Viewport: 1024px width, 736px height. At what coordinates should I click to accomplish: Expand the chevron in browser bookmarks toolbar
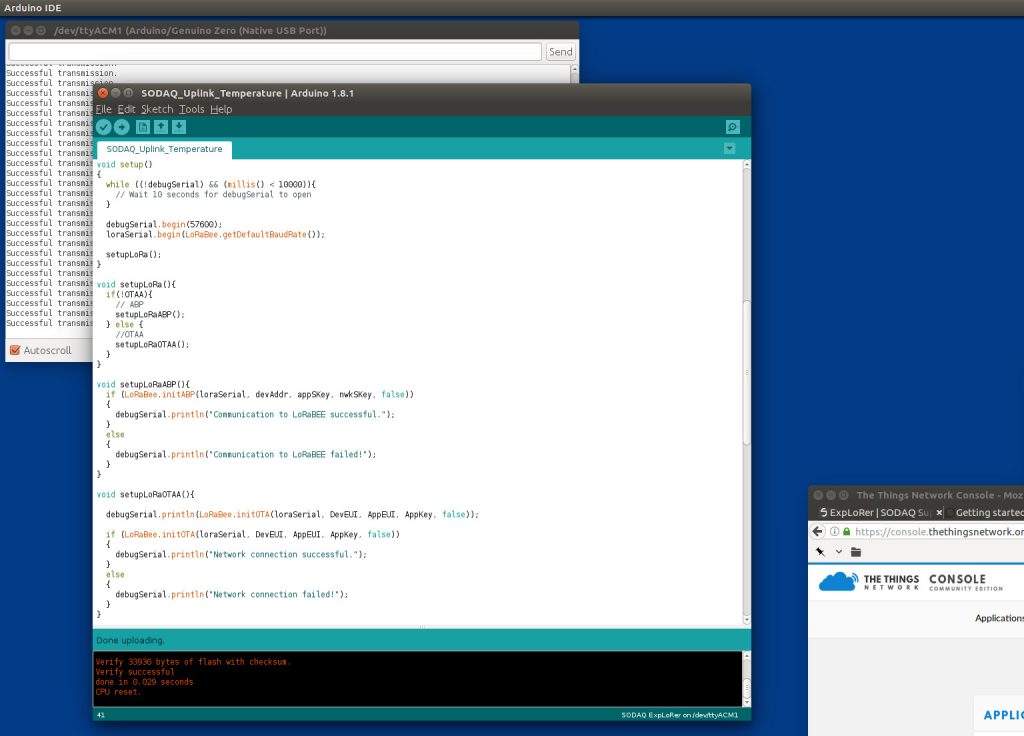coord(838,552)
